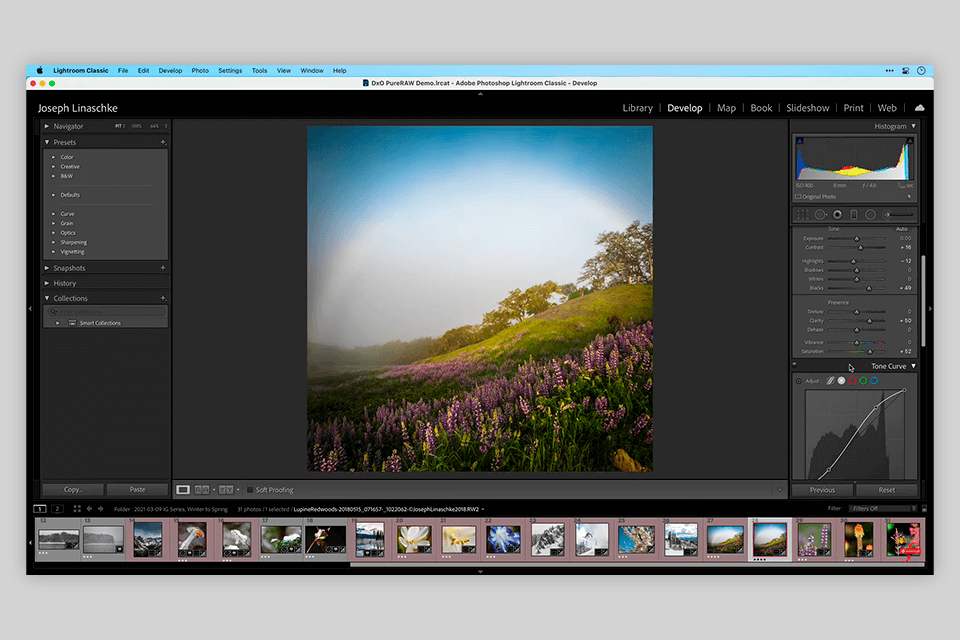Set the Exposure slider handle

pos(857,239)
